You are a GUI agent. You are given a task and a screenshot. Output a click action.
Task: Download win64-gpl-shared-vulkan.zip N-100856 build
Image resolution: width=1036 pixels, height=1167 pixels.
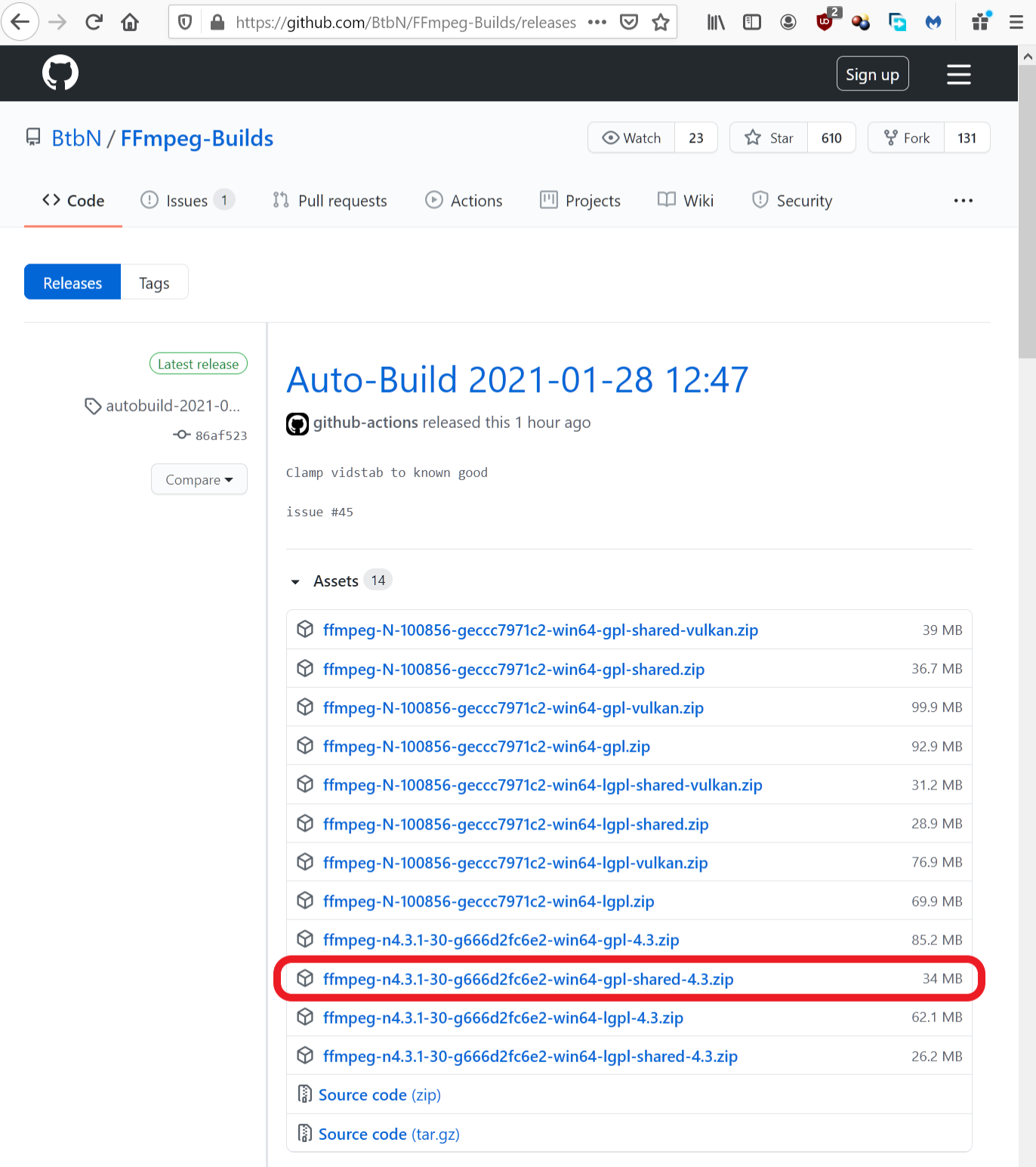pos(541,630)
